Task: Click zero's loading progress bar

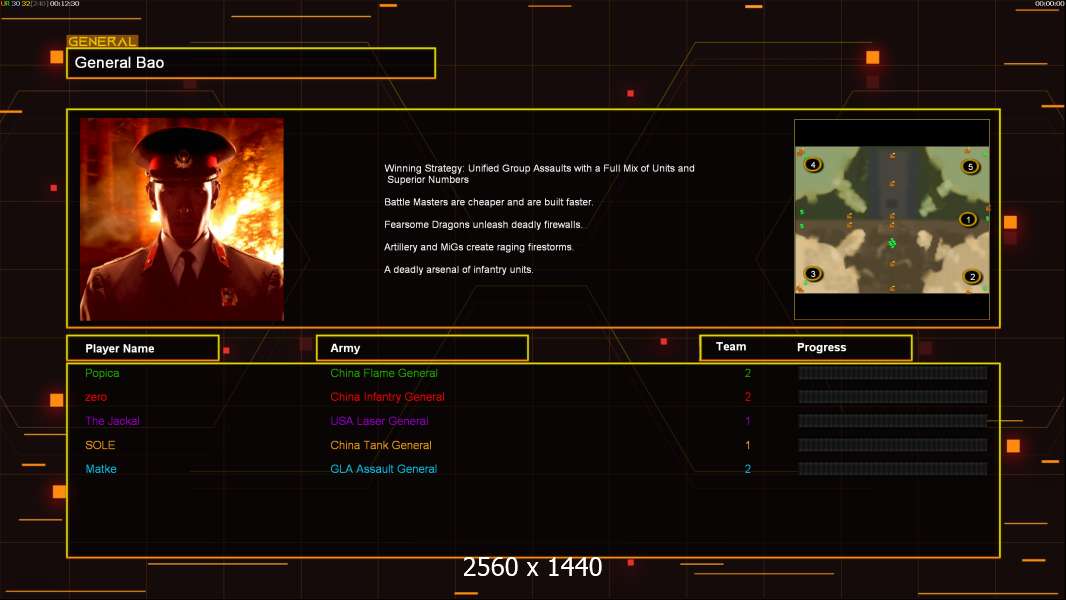Action: (x=893, y=397)
